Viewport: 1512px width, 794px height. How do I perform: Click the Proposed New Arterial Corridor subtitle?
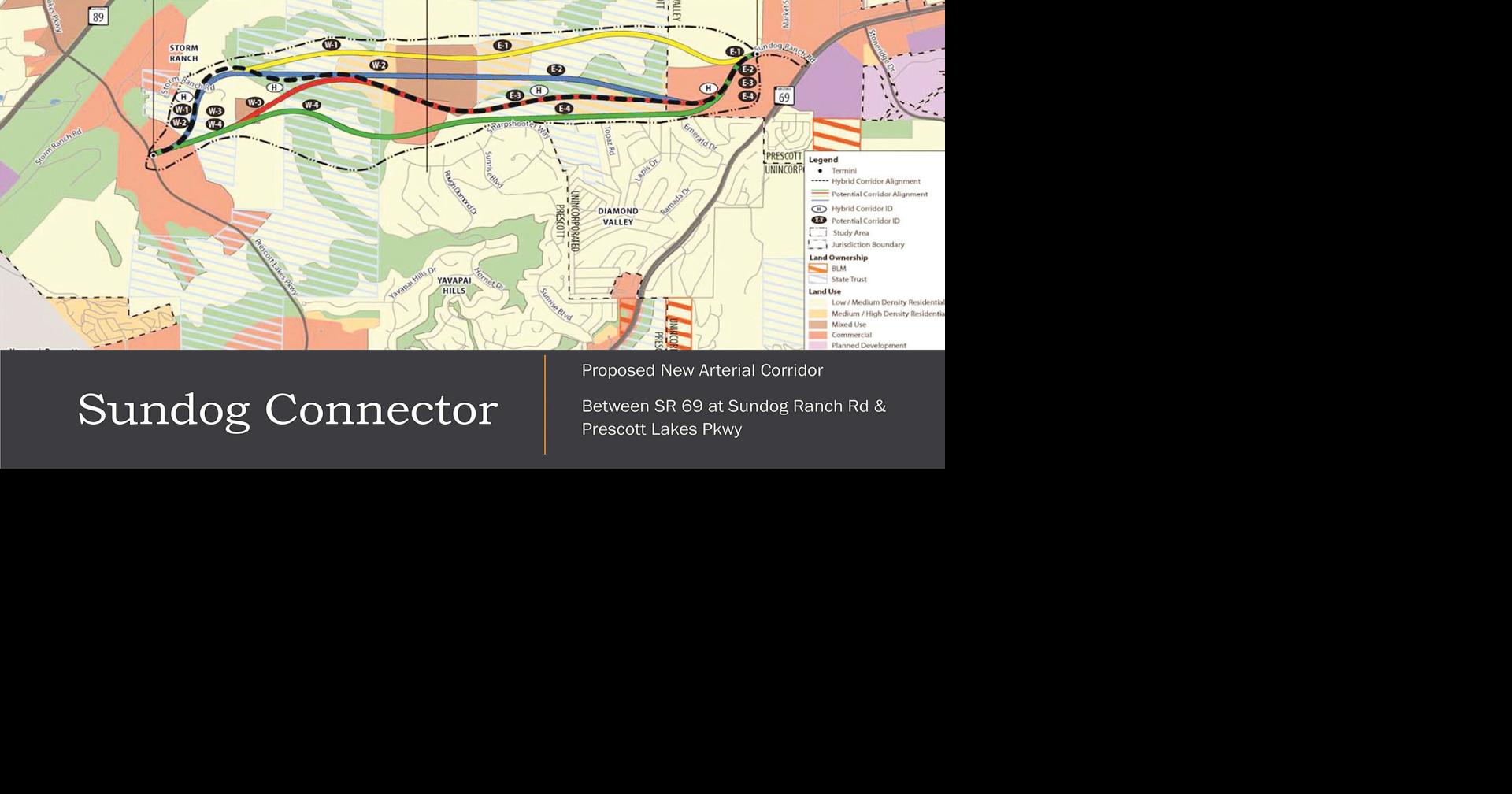point(702,370)
